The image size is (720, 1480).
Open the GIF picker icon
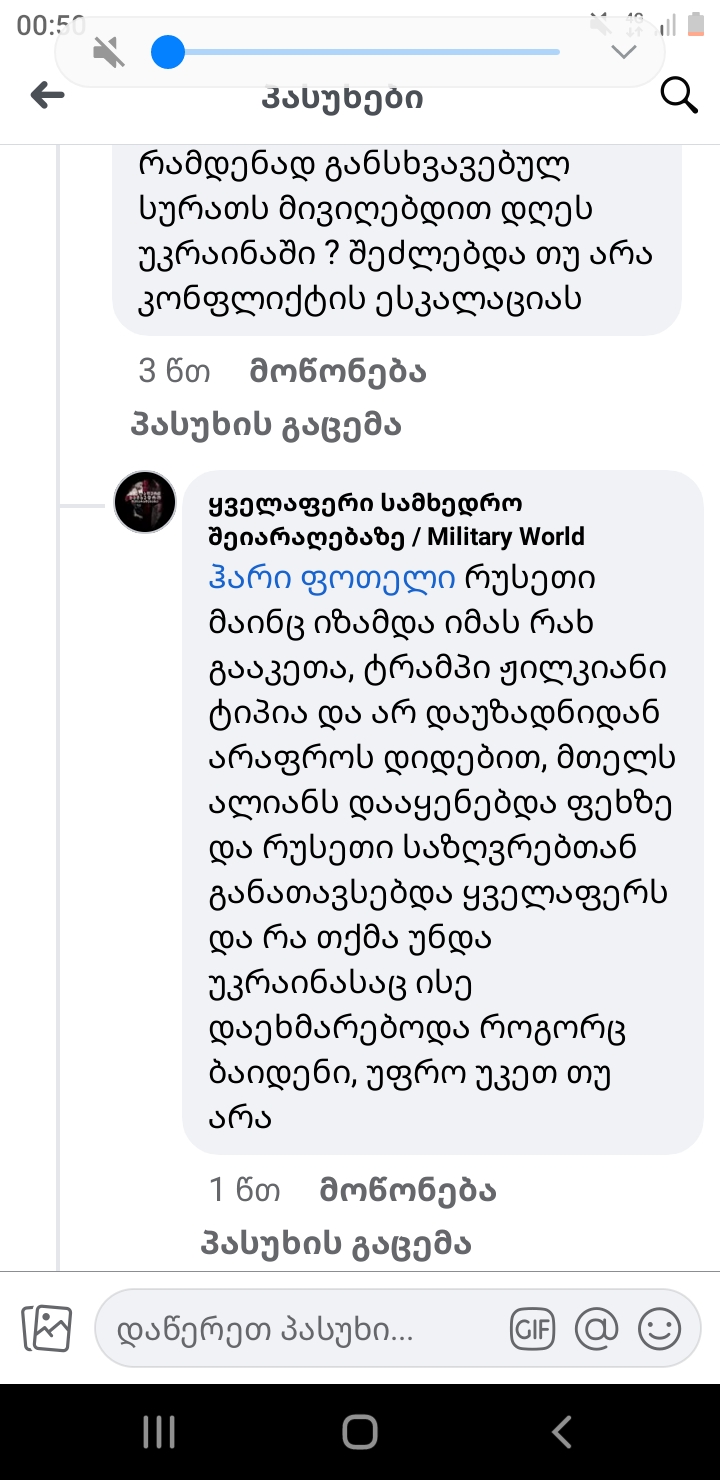click(x=532, y=1329)
